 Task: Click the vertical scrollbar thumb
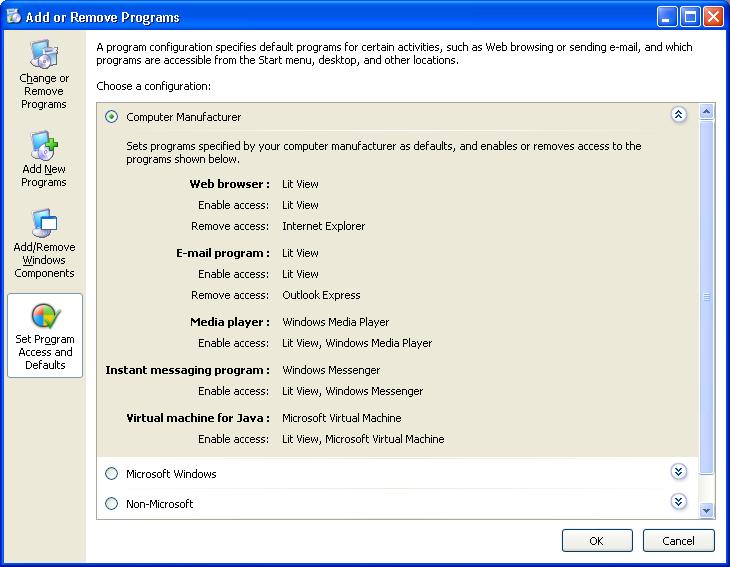706,297
